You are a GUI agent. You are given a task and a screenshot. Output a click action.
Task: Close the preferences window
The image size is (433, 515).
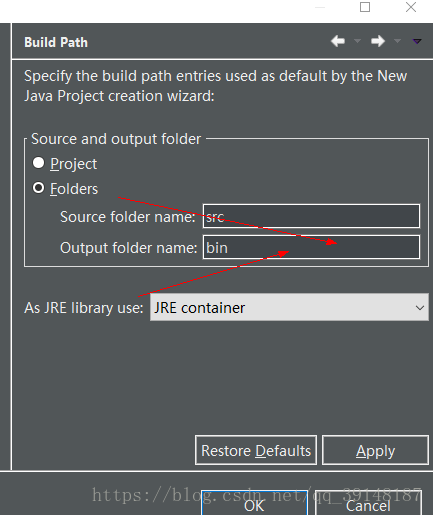coord(411,7)
